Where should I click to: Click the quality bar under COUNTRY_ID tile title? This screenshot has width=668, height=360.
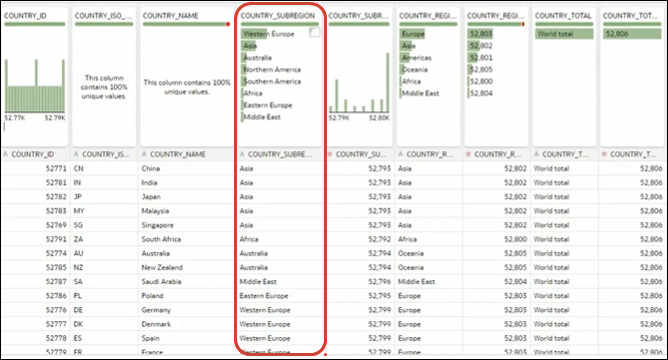coord(35,24)
